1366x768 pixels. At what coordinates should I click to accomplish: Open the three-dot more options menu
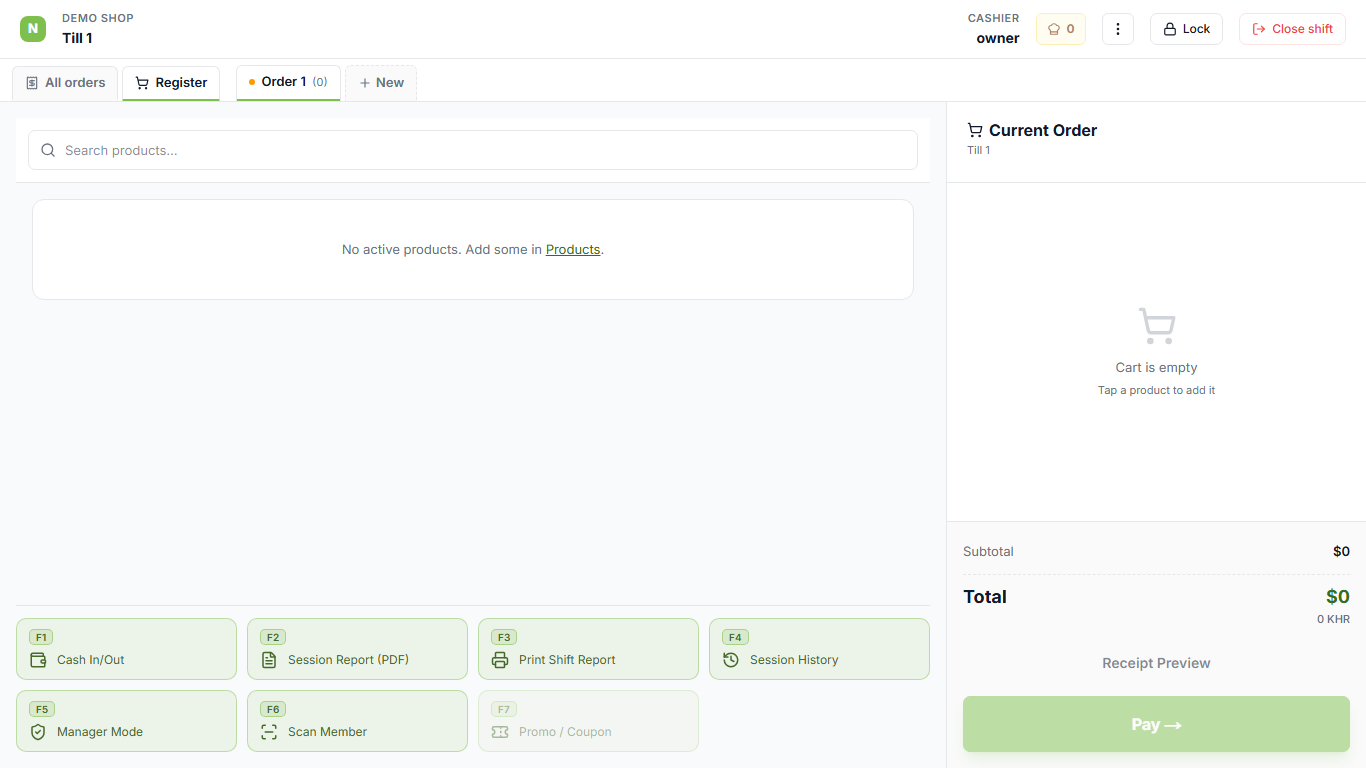tap(1118, 29)
